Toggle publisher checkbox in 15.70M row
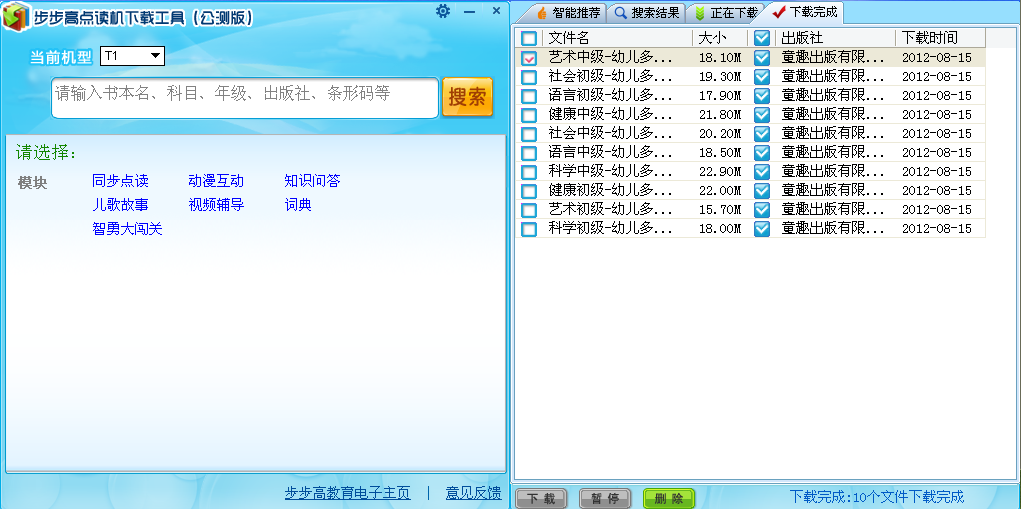This screenshot has width=1021, height=509. (762, 210)
